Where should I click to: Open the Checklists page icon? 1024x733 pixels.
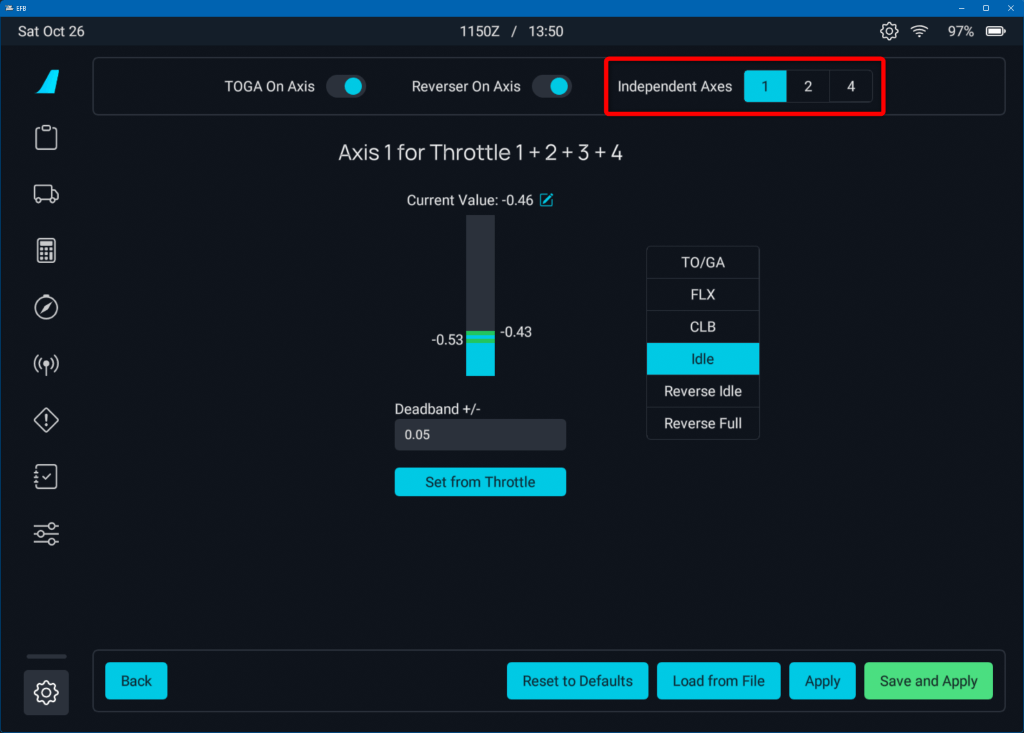tap(46, 477)
